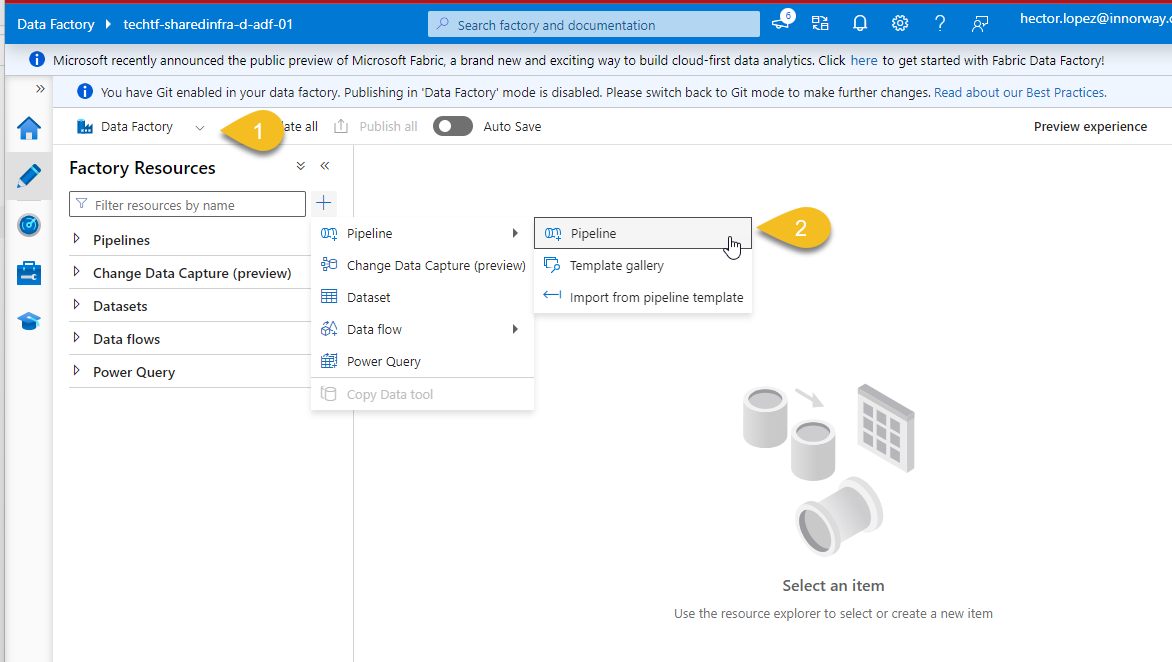Click Preview experience

pos(1090,127)
